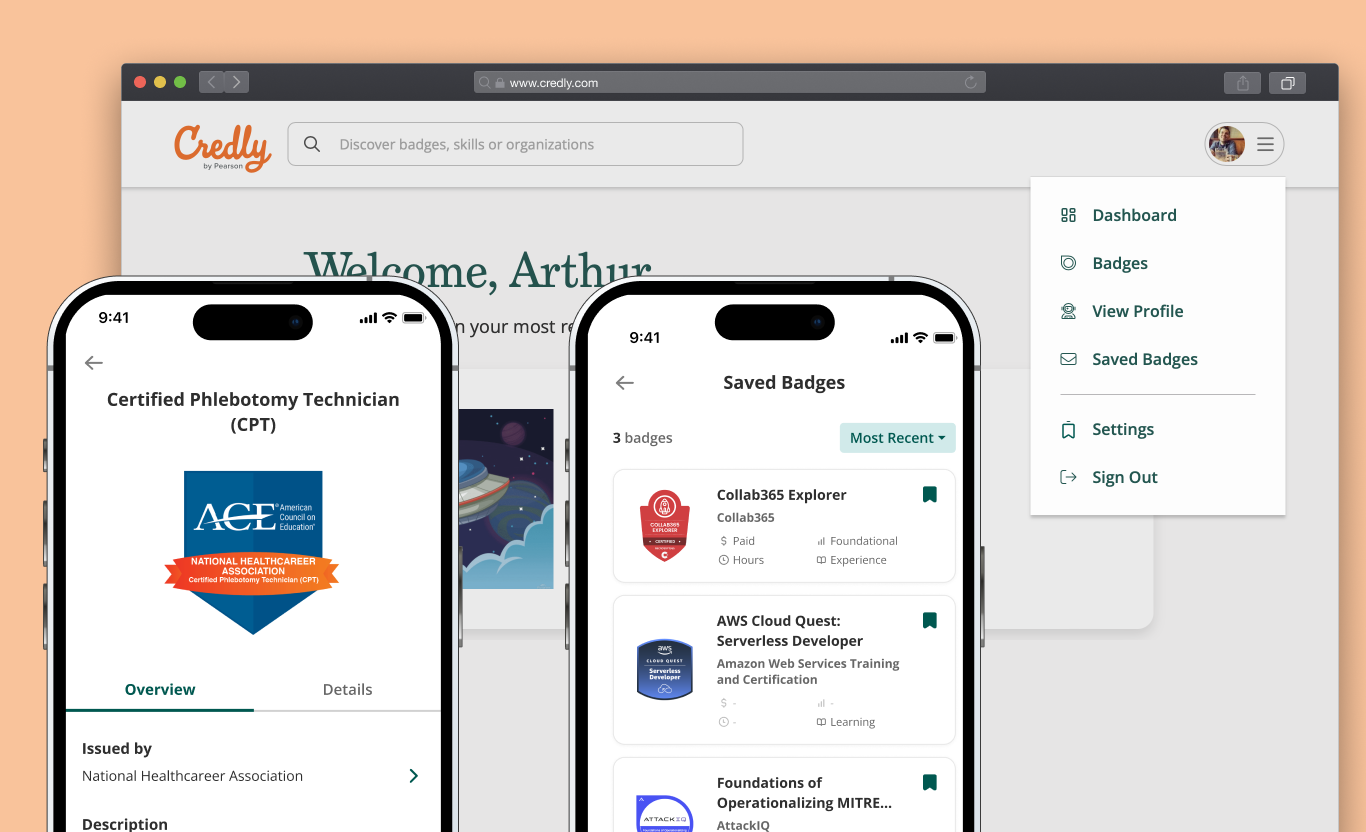
Task: Open the hamburger menu beside the avatar
Action: 1265,144
